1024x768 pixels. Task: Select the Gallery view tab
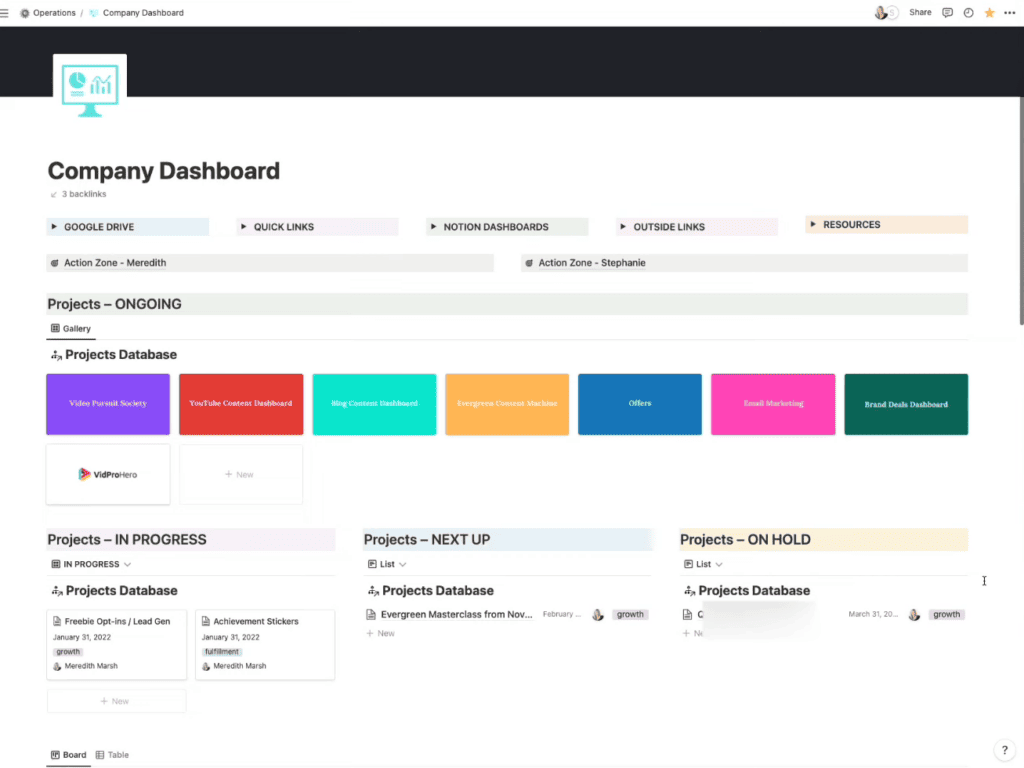pyautogui.click(x=71, y=328)
